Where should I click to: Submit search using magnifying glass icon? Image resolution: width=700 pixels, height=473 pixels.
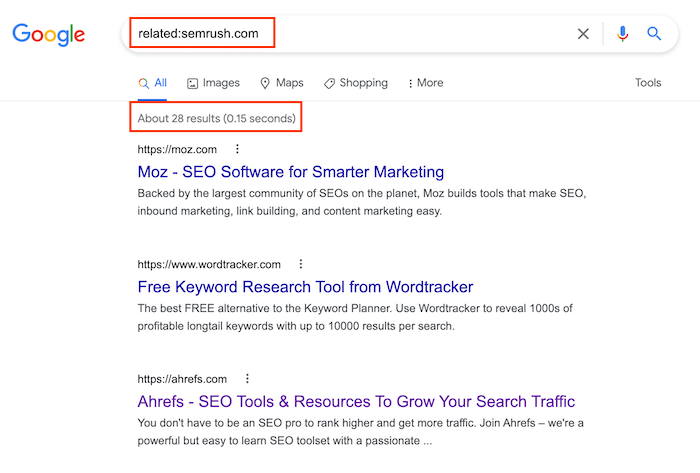(x=654, y=33)
